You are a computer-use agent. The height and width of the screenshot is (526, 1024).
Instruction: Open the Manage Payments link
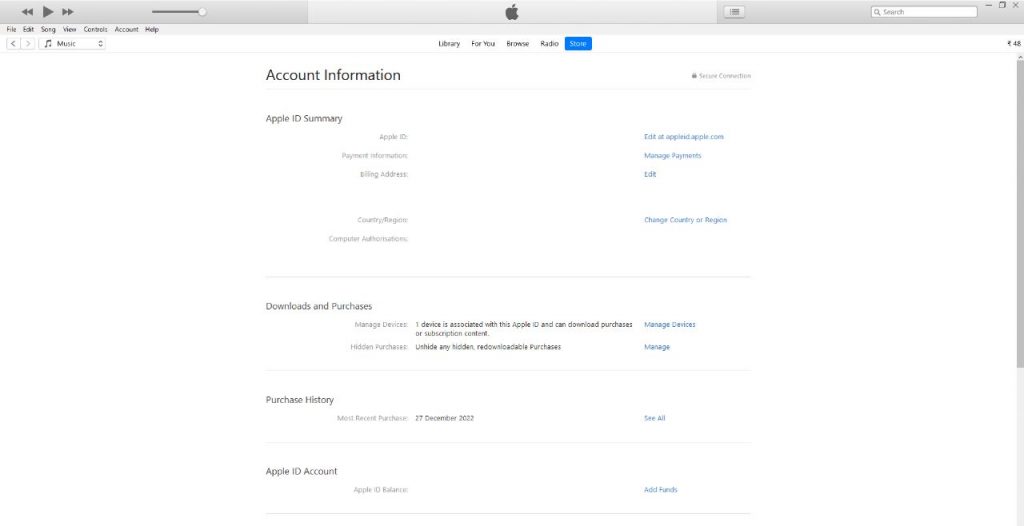[x=673, y=156]
